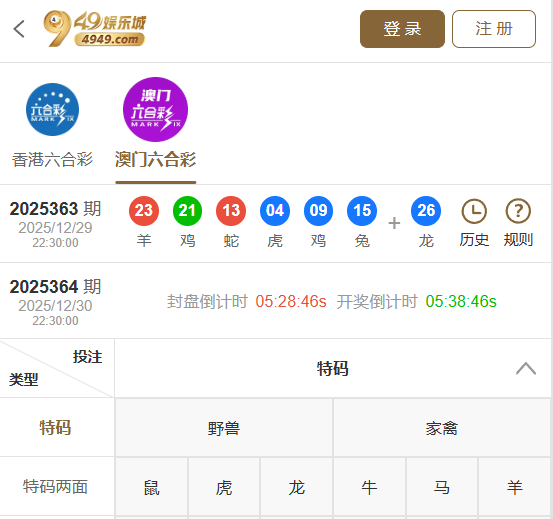The height and width of the screenshot is (519, 553).
Task: Collapse the 特码 section with chevron
Action: pyautogui.click(x=526, y=369)
